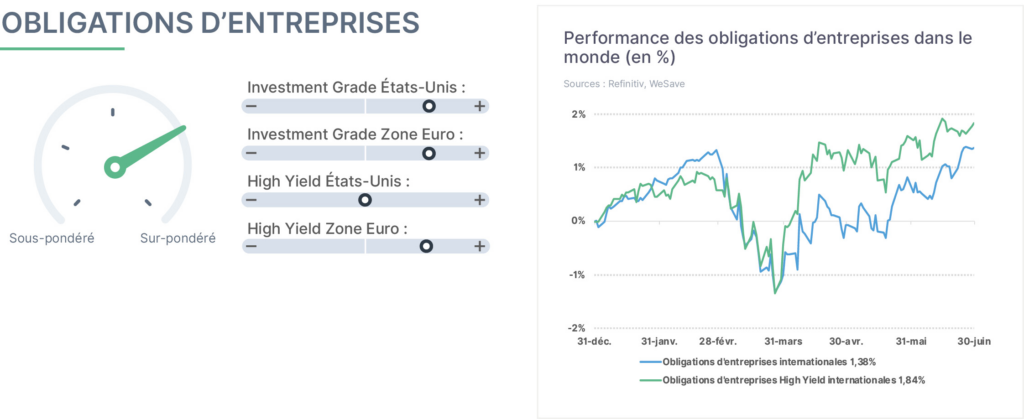Click the High Yield États-Unis slider handle
Screen dimensions: 1024x419
tap(365, 200)
